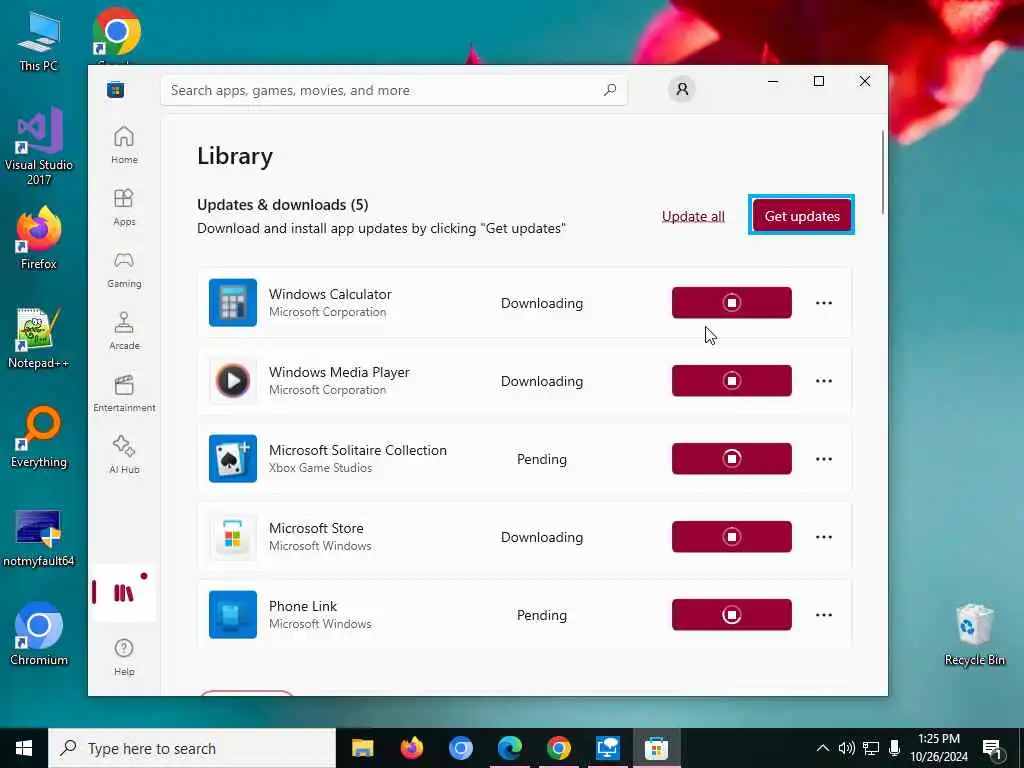The height and width of the screenshot is (768, 1024).
Task: Open more options for Windows Calculator
Action: click(824, 303)
